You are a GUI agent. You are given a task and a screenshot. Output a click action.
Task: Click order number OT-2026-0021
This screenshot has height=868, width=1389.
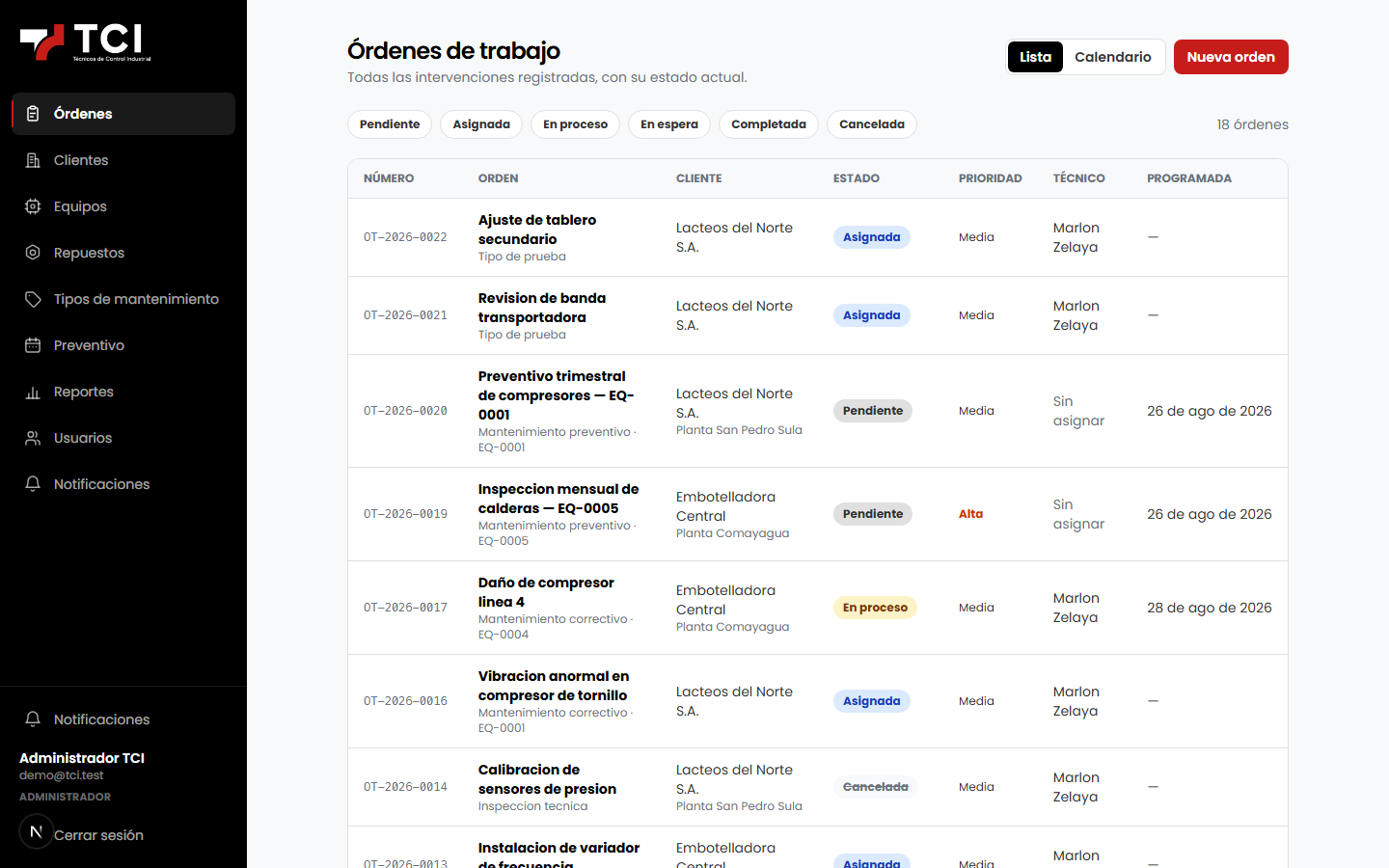click(405, 315)
